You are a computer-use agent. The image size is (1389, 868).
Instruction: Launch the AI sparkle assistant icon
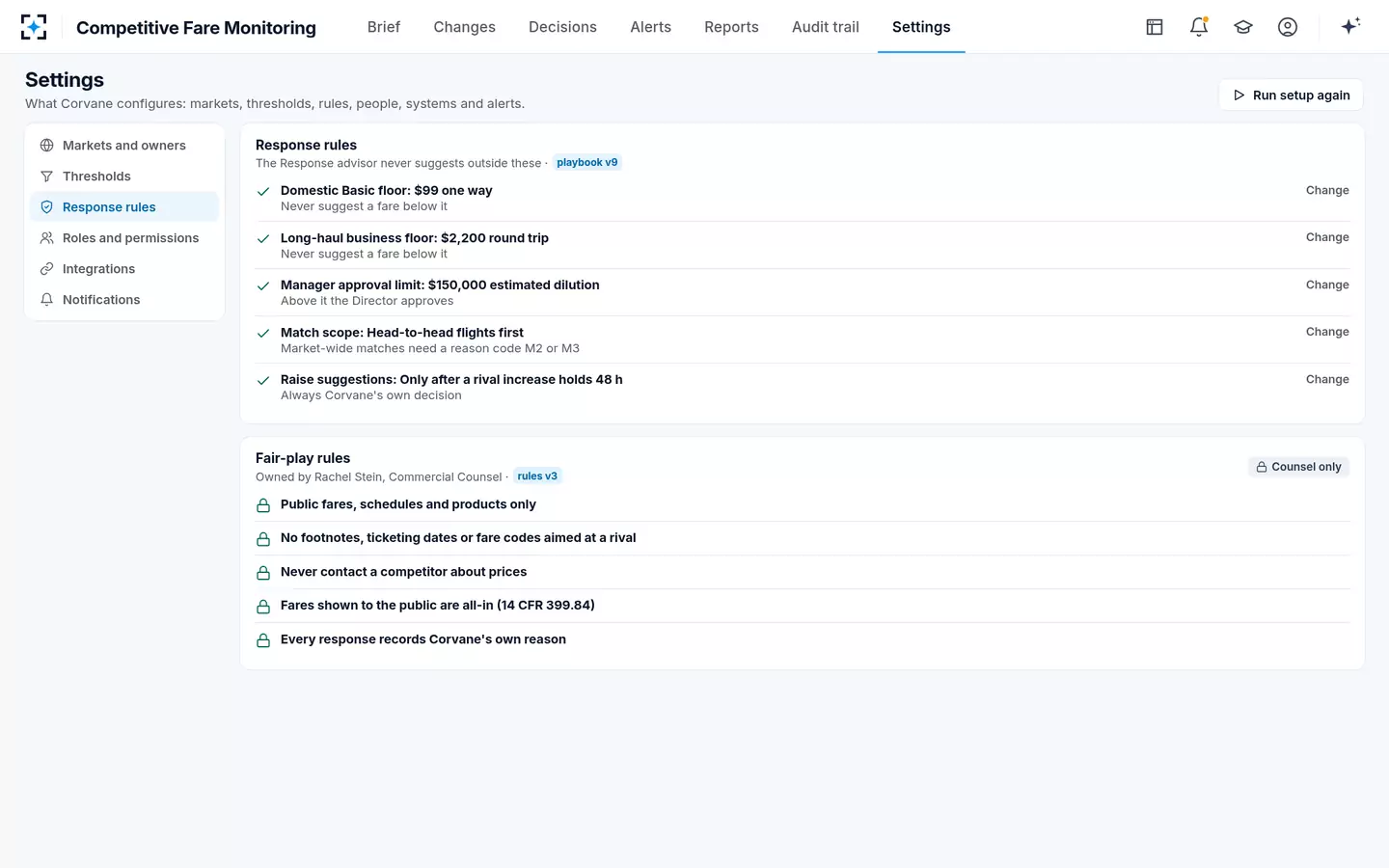click(x=1350, y=26)
